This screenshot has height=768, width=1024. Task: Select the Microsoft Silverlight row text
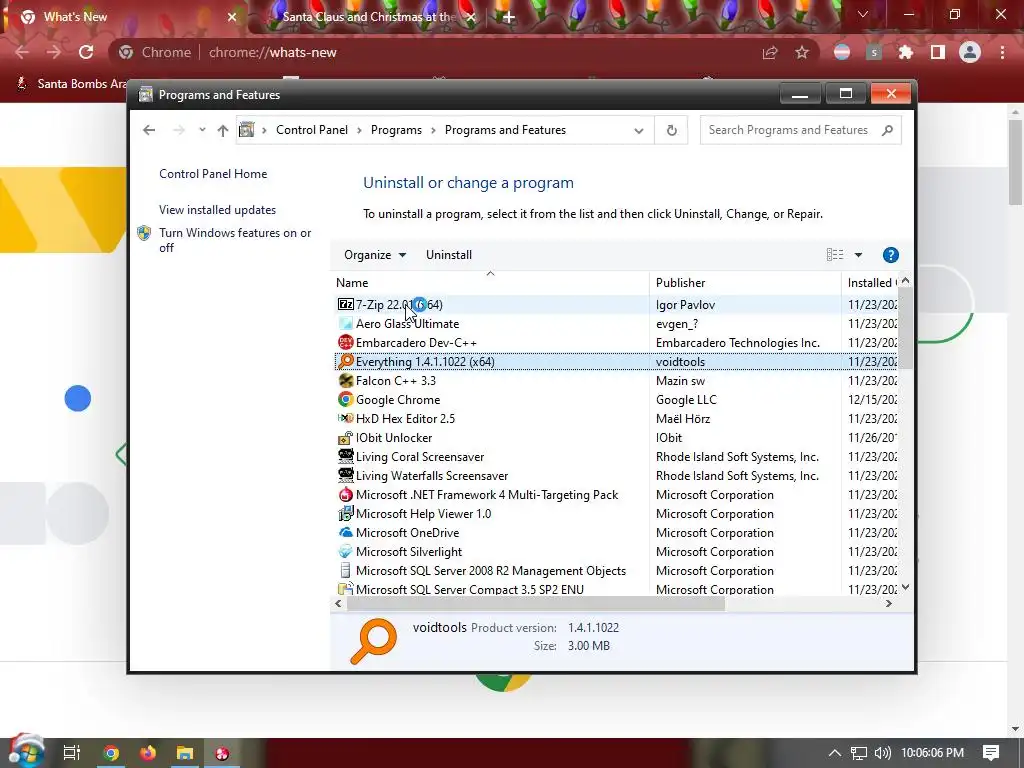409,552
